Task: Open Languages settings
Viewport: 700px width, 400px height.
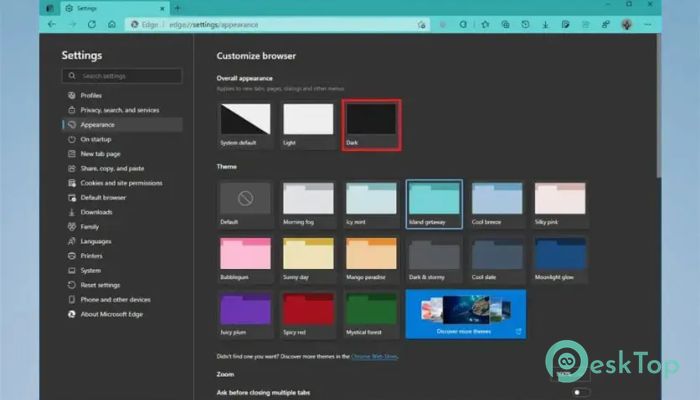Action: 122,241
